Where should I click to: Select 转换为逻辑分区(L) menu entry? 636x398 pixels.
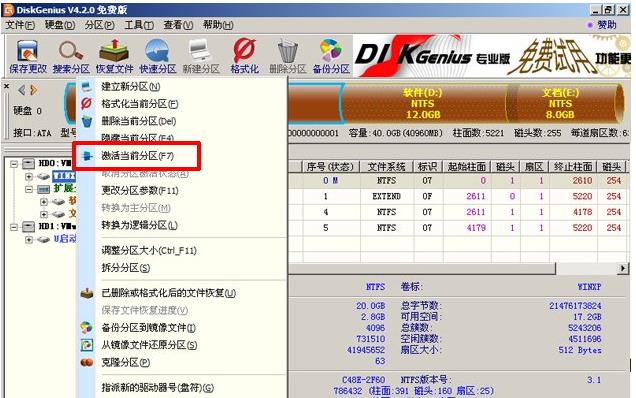(183, 225)
